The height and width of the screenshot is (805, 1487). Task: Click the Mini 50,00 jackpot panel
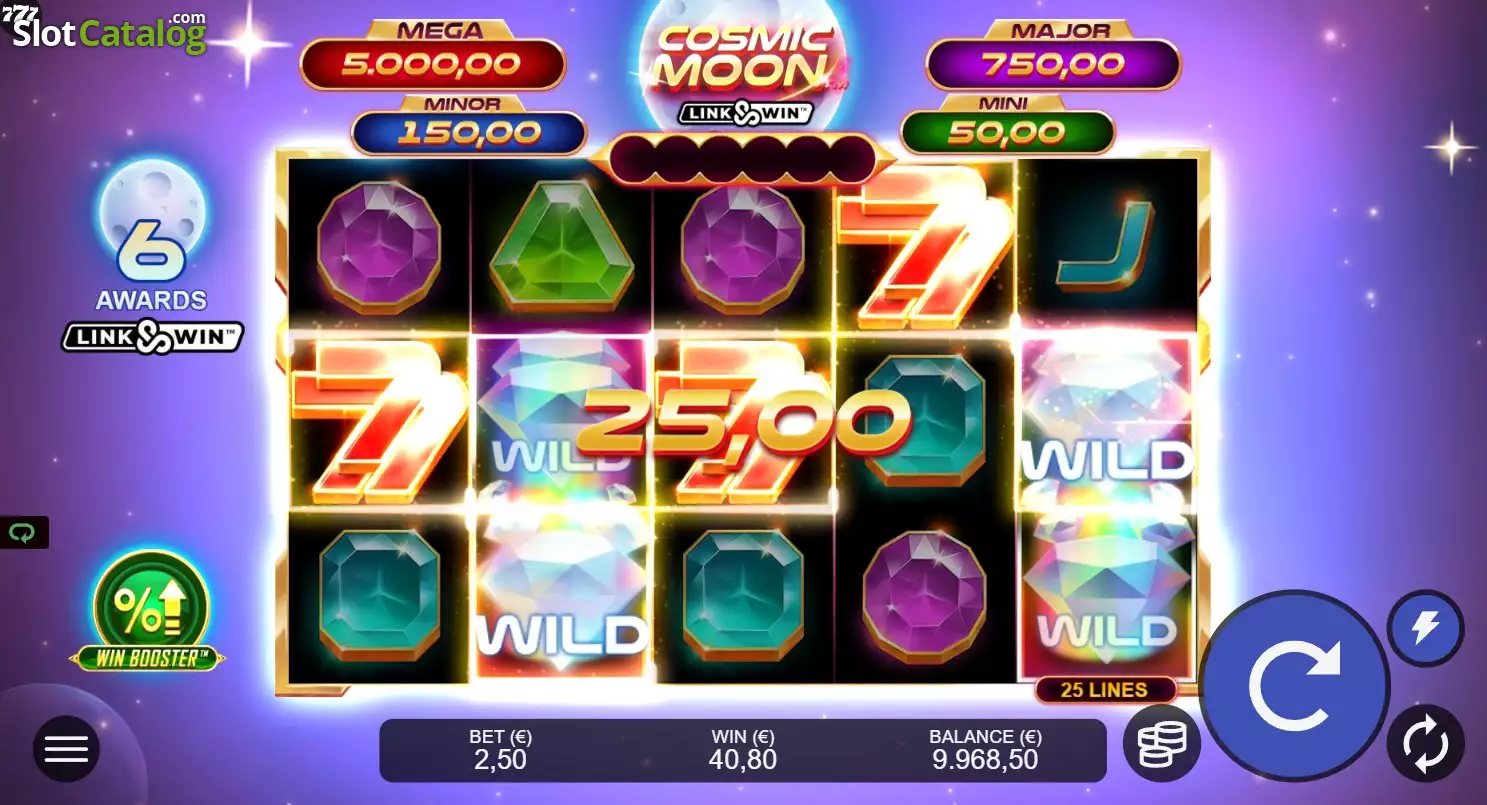[1007, 125]
